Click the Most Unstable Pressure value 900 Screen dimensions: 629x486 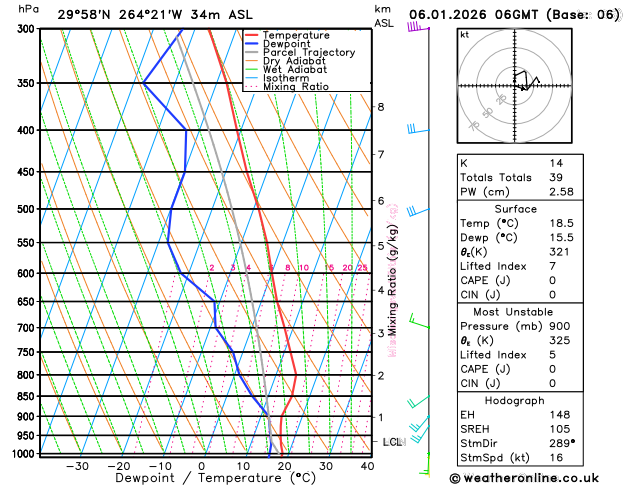(x=560, y=326)
